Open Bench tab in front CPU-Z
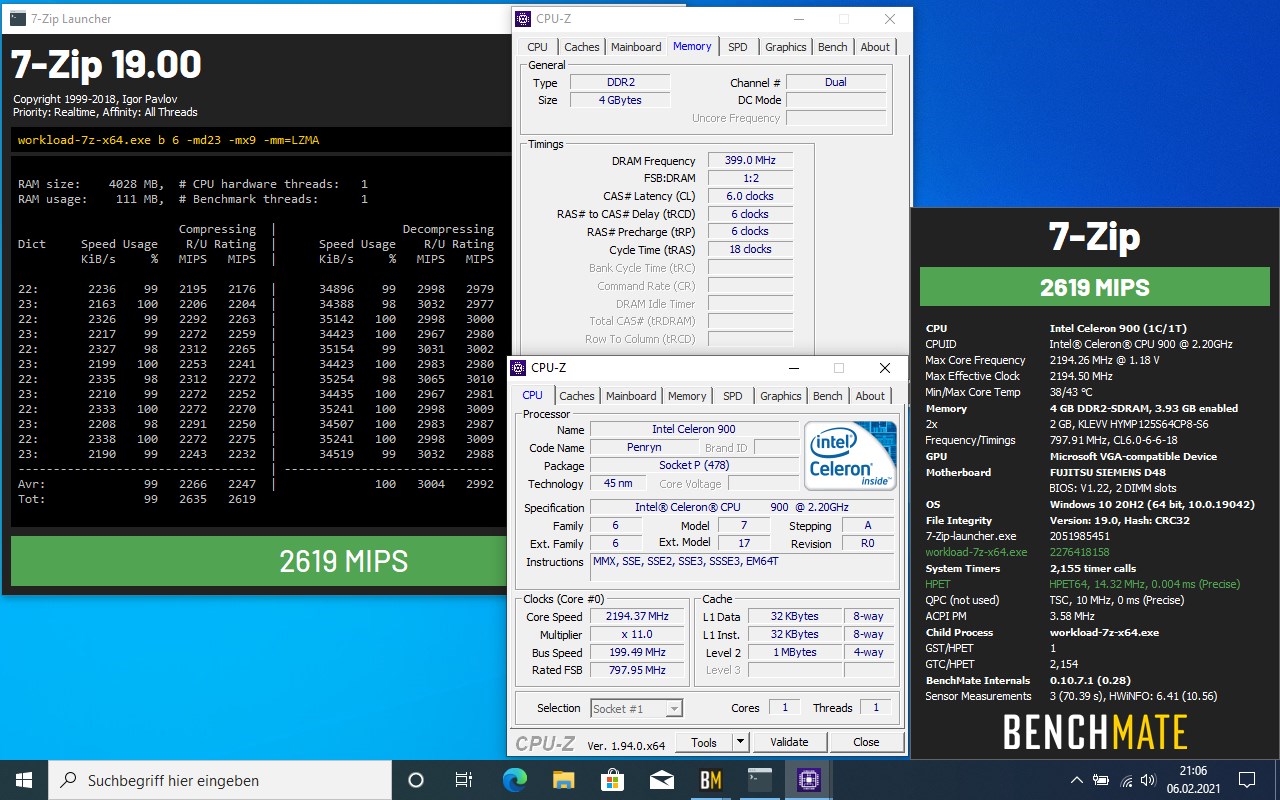1280x800 pixels. 828,396
